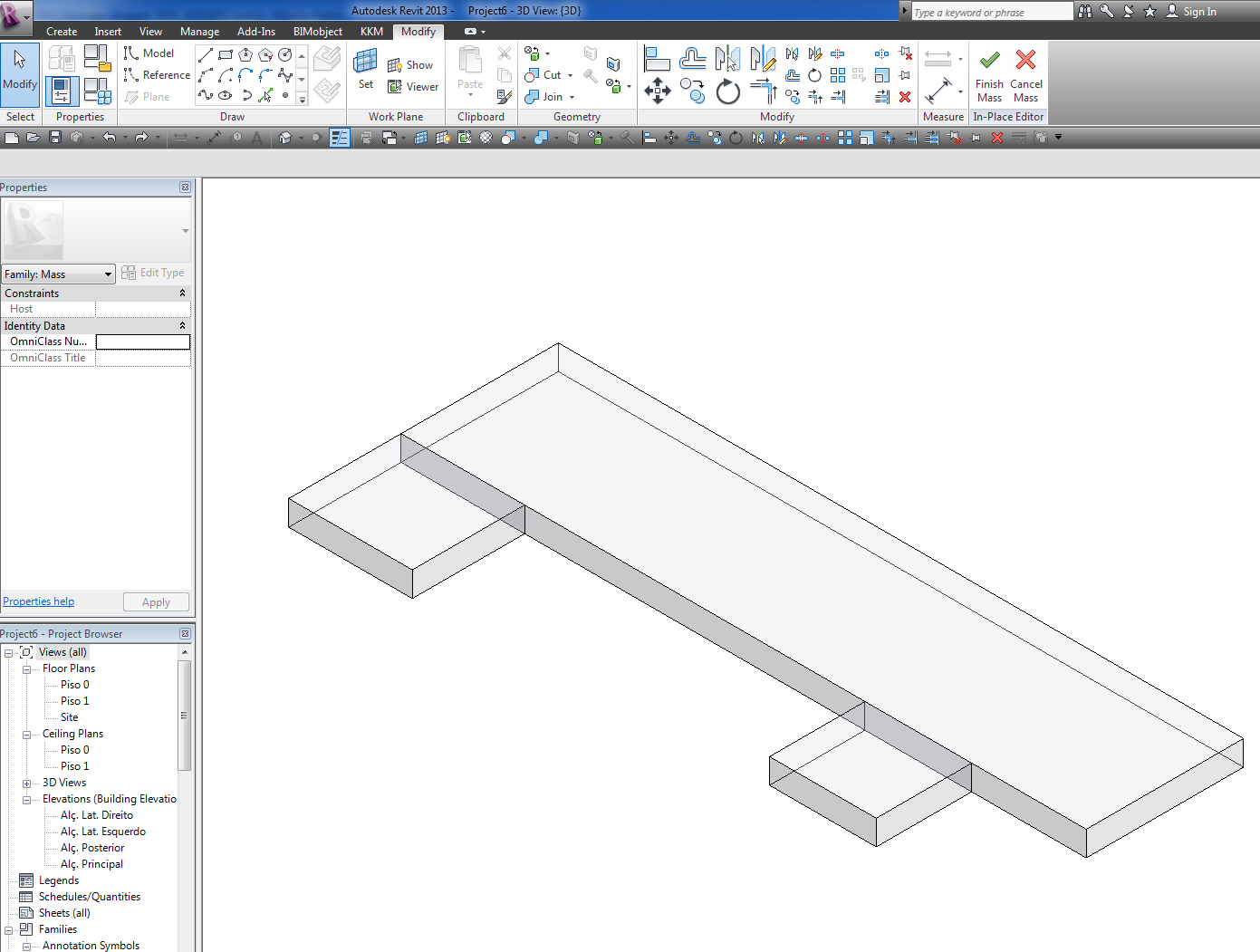Click the Edit Type button

pos(153,273)
